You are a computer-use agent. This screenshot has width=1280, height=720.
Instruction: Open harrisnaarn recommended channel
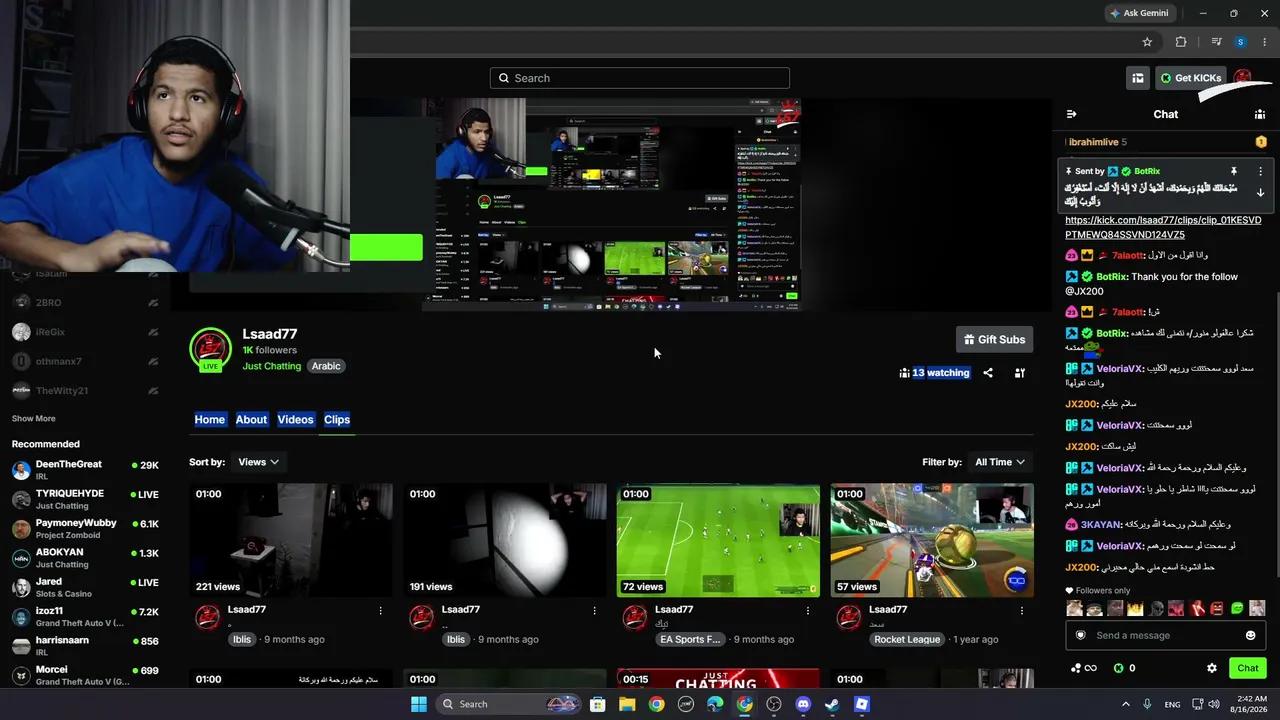point(85,646)
